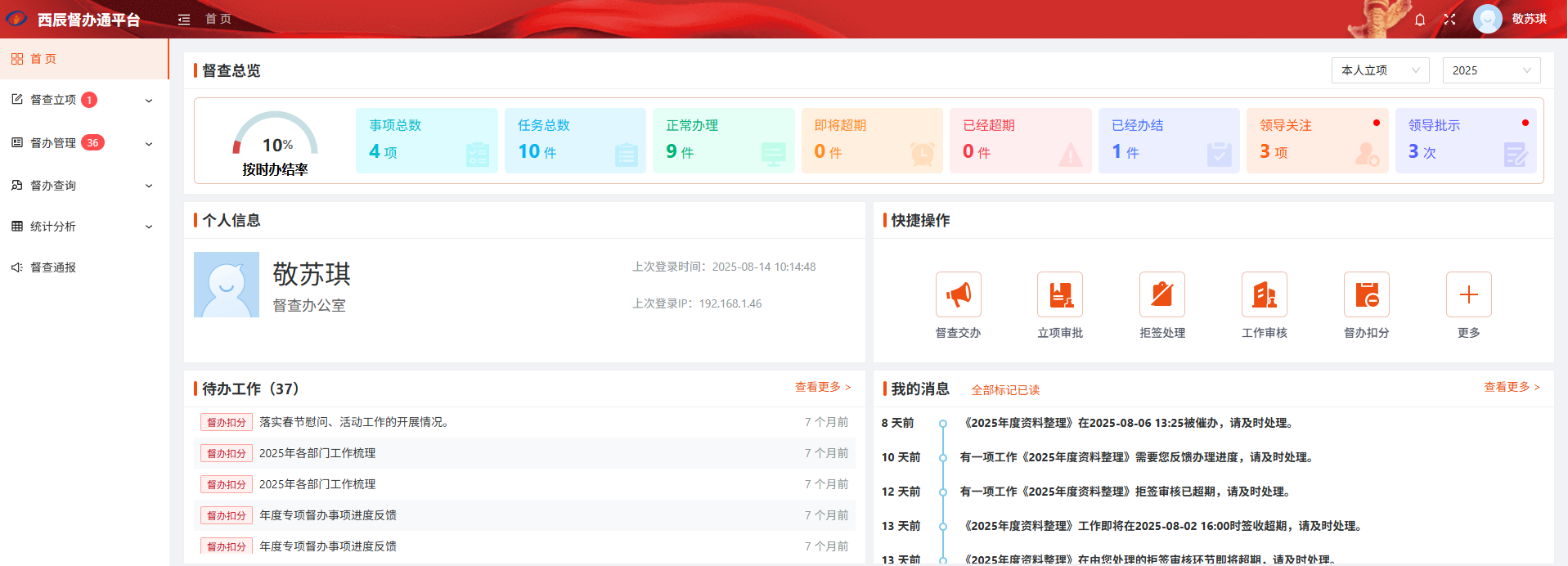This screenshot has height=566, width=1568.
Task: Click the user avatar in the header
Action: pyautogui.click(x=1487, y=19)
